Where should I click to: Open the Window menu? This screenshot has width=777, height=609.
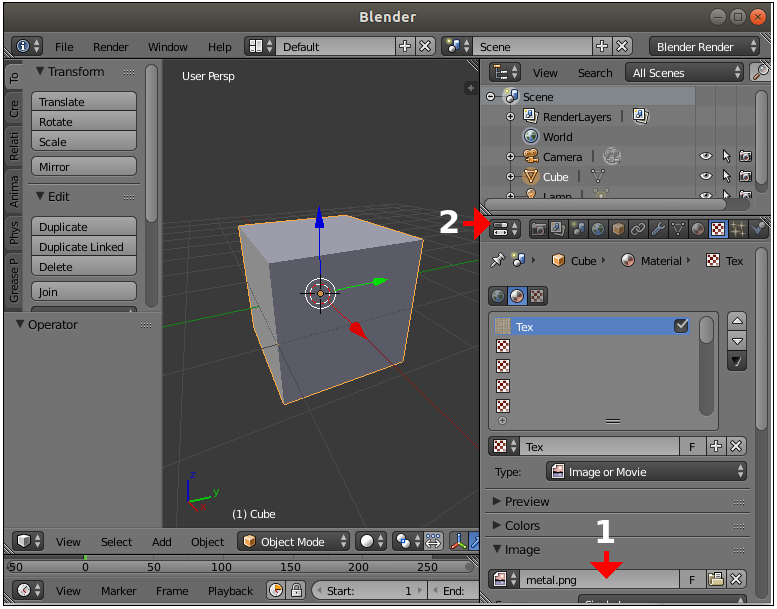tap(167, 47)
